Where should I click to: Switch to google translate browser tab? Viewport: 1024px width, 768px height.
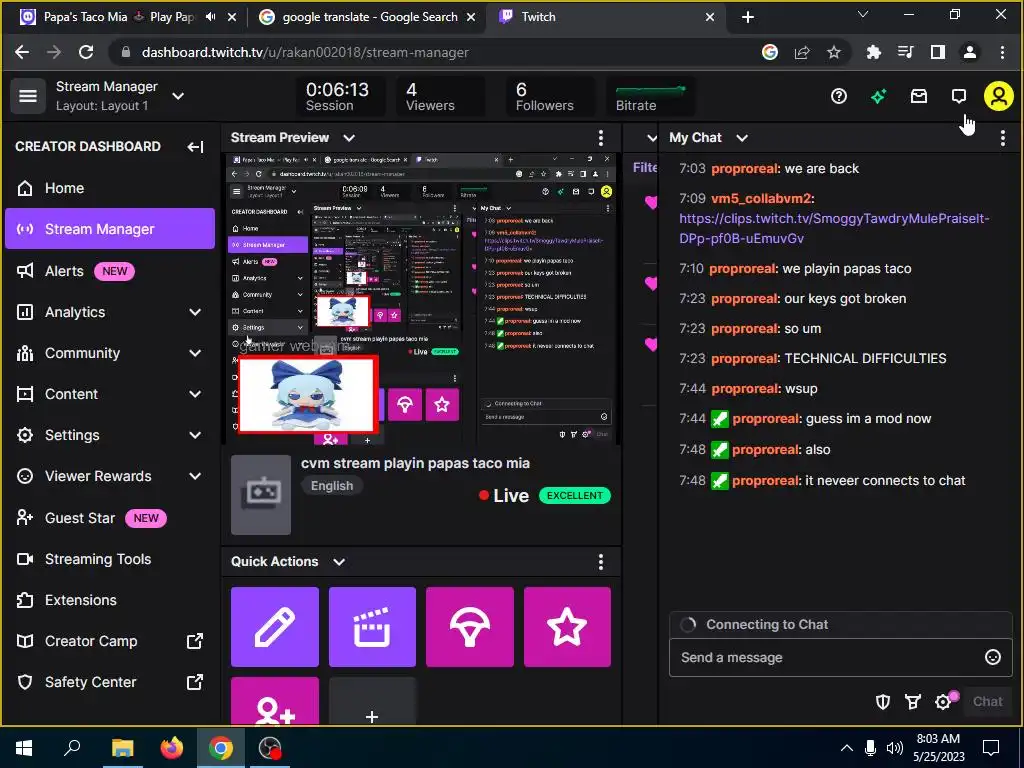(x=368, y=17)
